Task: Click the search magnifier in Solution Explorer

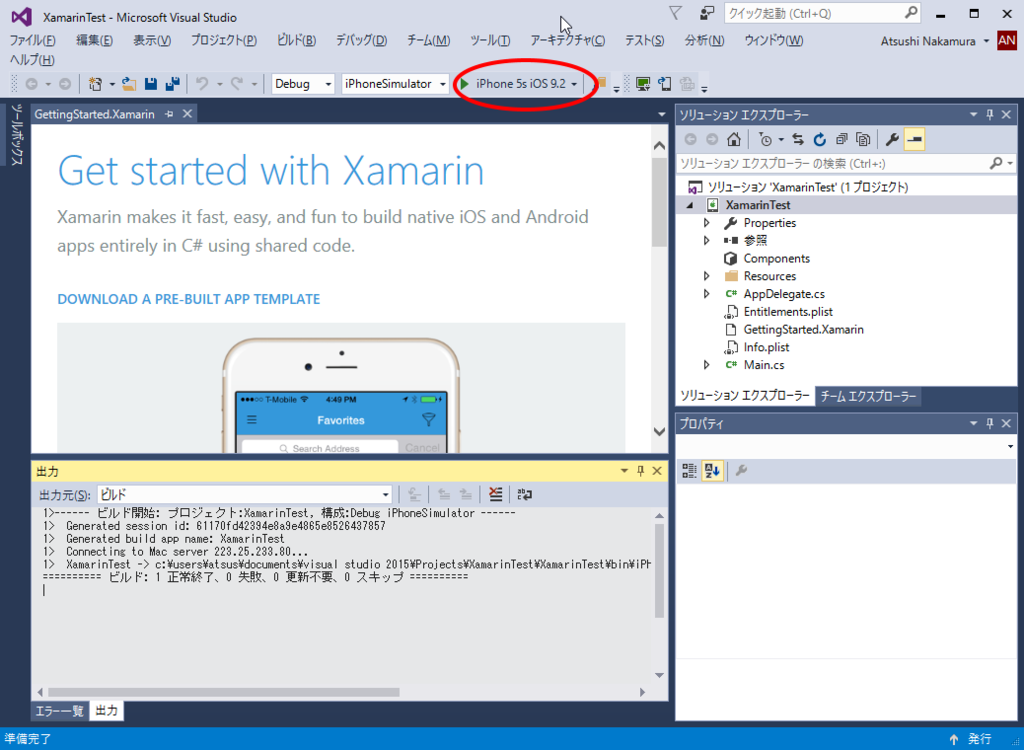Action: click(996, 163)
